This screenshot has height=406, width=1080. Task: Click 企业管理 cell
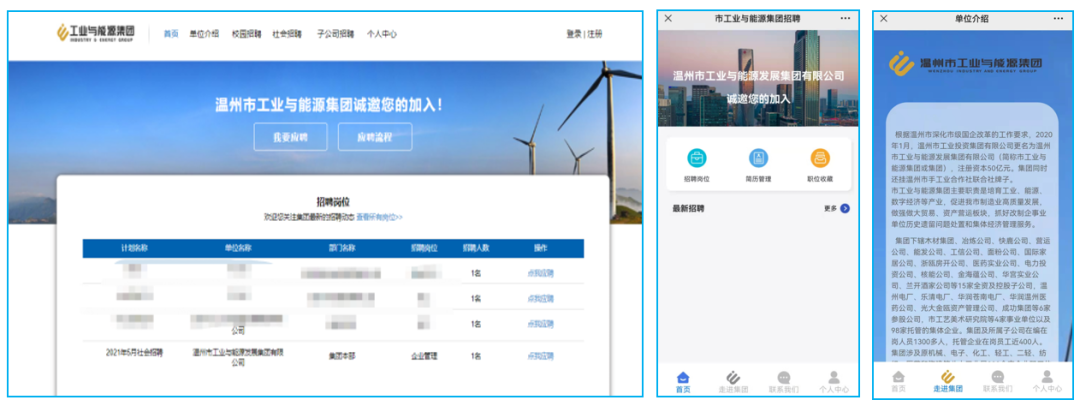pyautogui.click(x=424, y=356)
